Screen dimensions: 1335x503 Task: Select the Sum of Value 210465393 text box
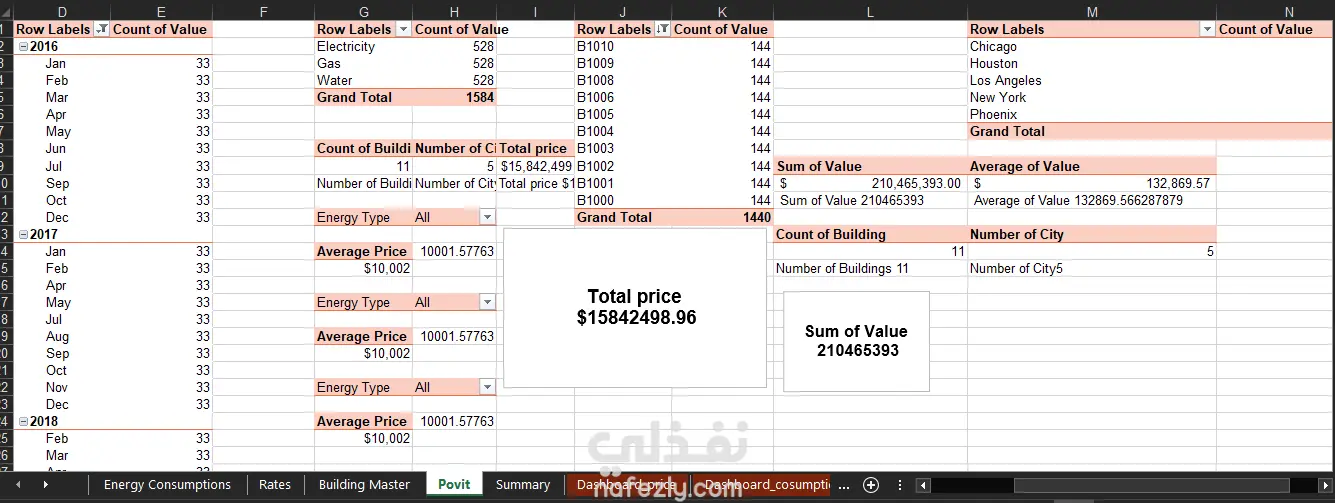[x=856, y=341]
